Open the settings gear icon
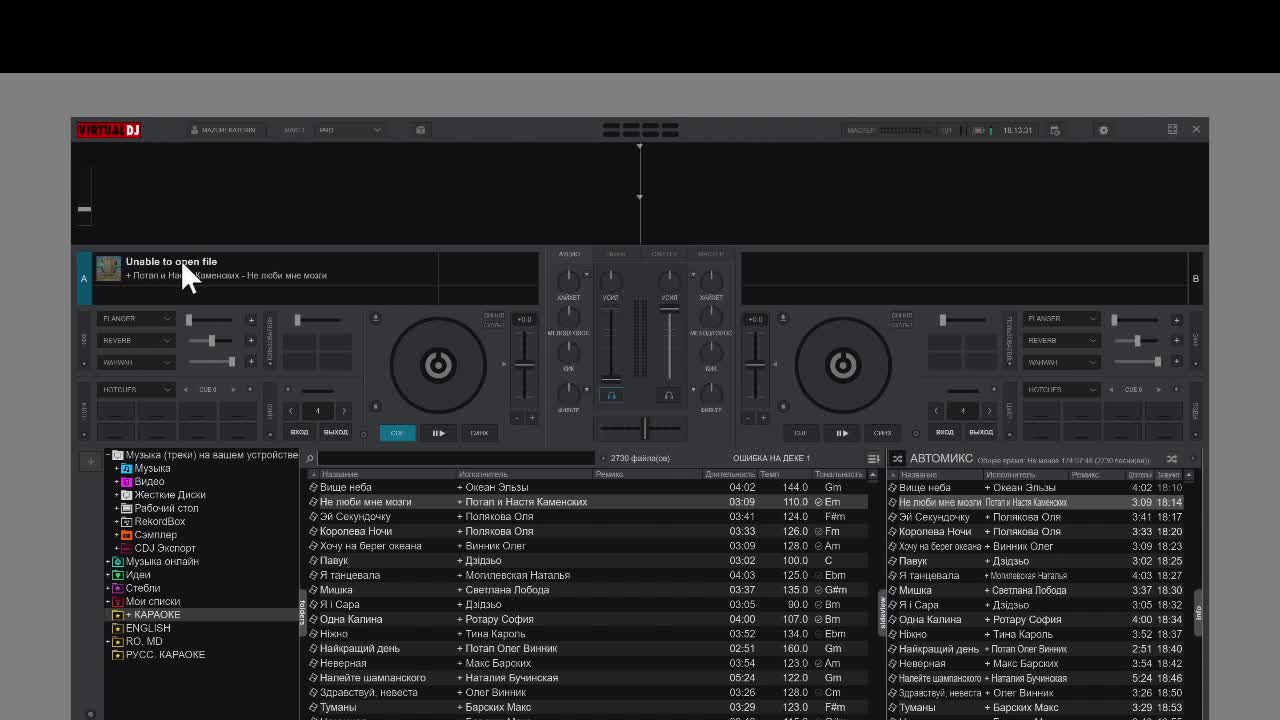This screenshot has width=1280, height=720. 1104,130
